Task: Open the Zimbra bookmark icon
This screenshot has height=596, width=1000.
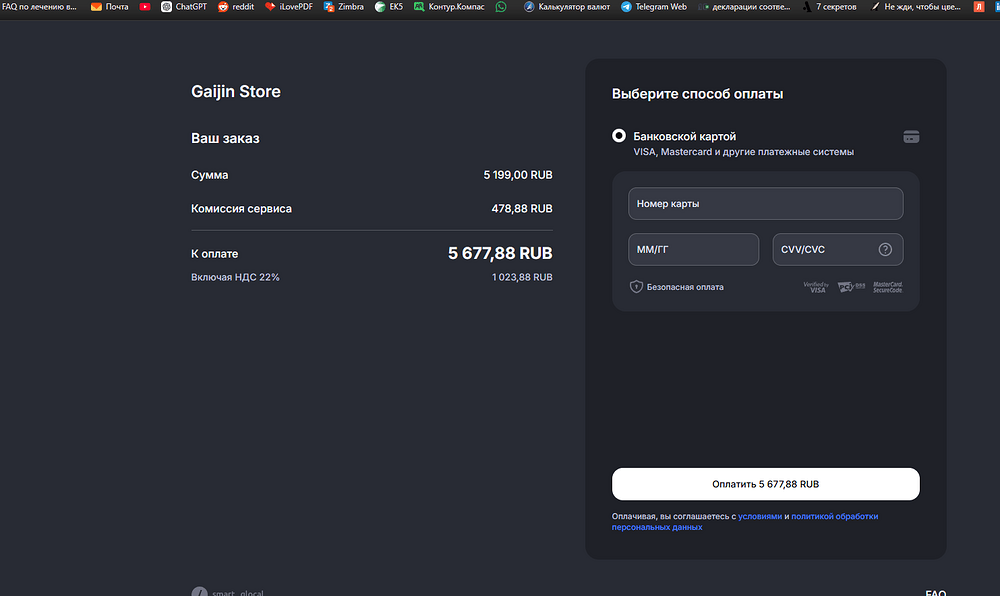Action: [329, 7]
